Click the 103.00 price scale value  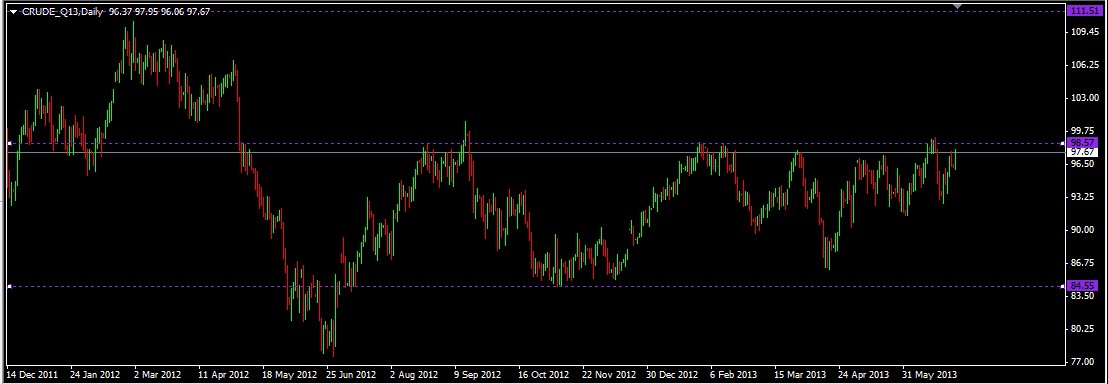(1085, 98)
